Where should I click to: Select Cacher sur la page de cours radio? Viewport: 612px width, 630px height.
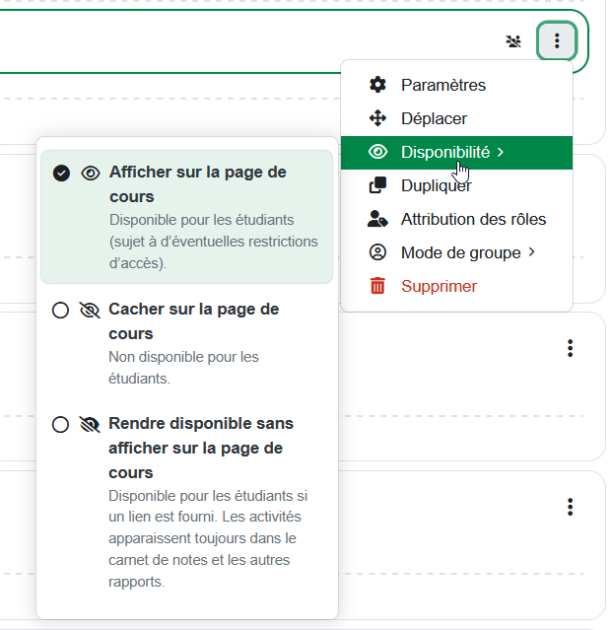(61, 311)
